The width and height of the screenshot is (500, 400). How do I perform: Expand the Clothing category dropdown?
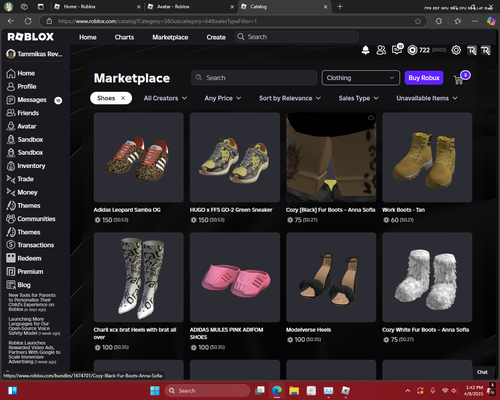pyautogui.click(x=360, y=78)
